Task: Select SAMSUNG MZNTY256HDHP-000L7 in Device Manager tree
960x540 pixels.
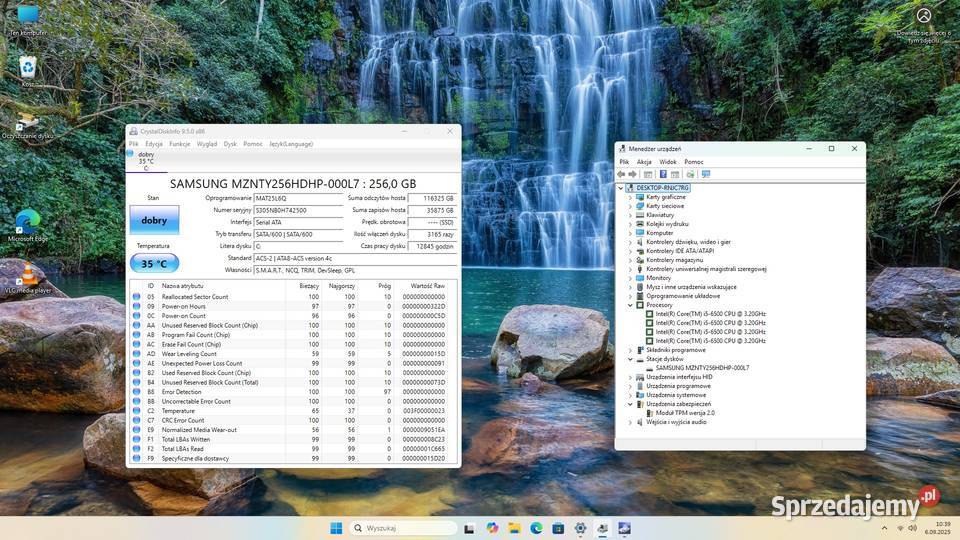Action: pos(702,368)
